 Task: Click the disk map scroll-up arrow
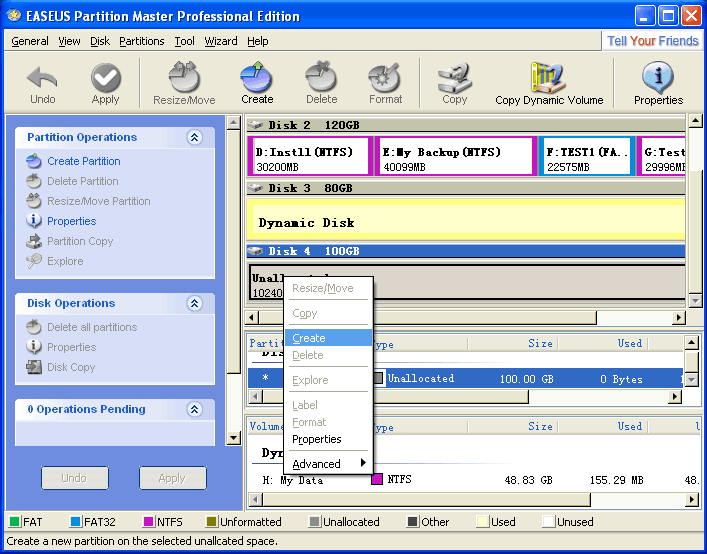click(695, 121)
